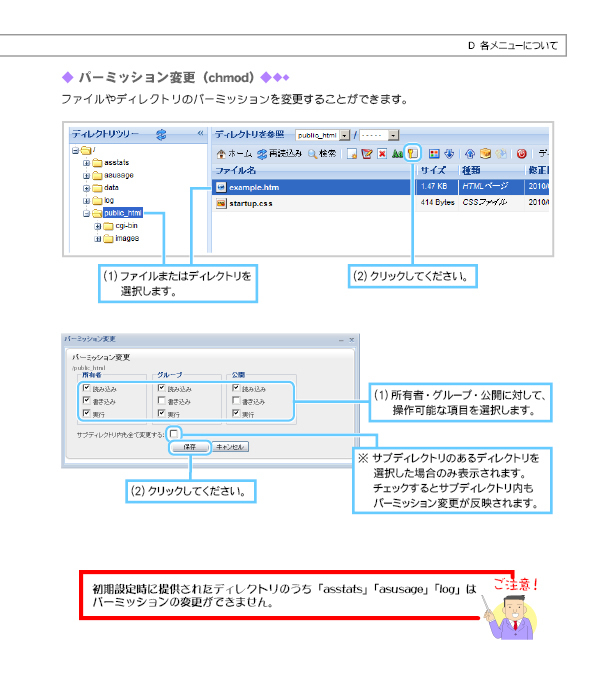Collapse the public_html folder node
Screen dimensions: 595x692
pos(87,214)
